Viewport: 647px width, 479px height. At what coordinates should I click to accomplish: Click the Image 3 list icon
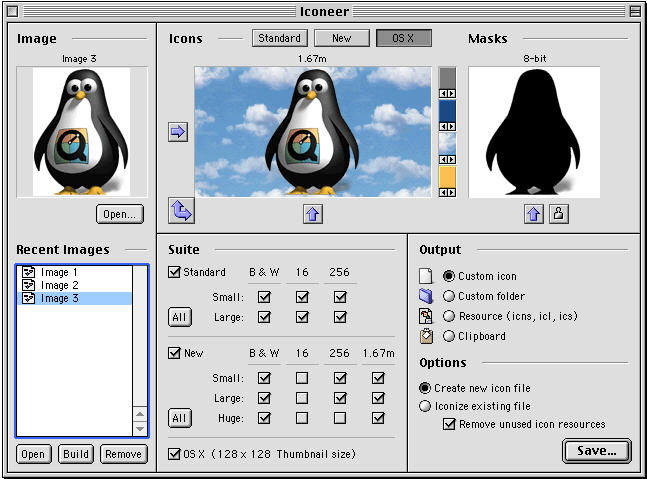[x=28, y=298]
